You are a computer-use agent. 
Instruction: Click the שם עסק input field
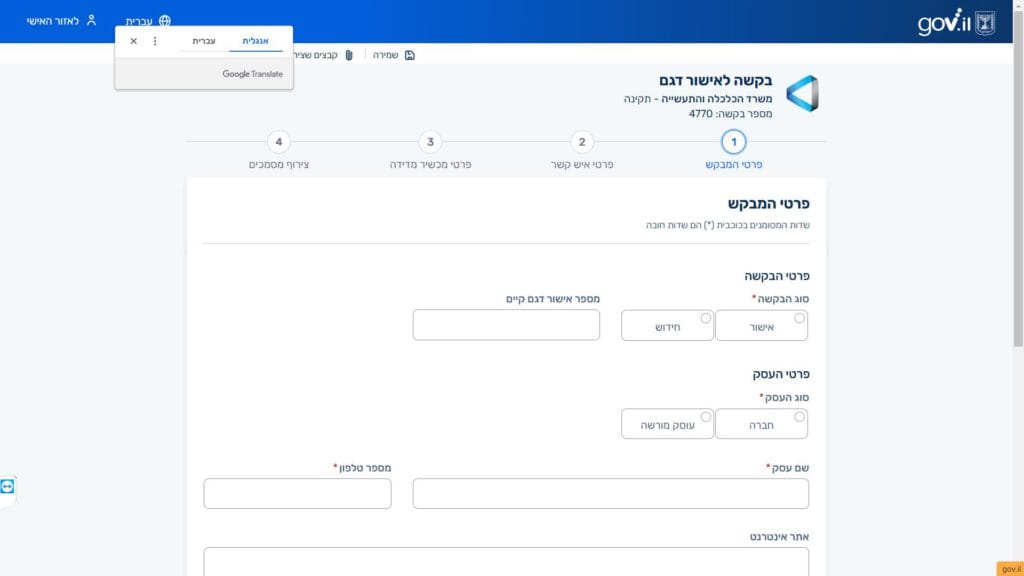(610, 493)
